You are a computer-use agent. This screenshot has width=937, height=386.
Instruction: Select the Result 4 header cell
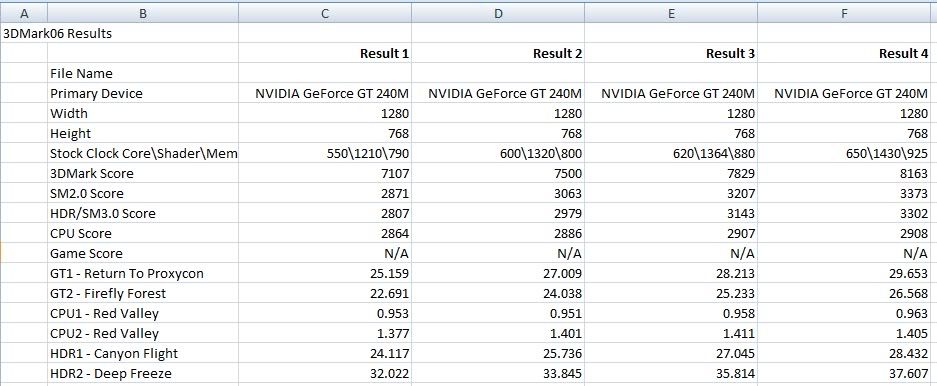[x=844, y=53]
